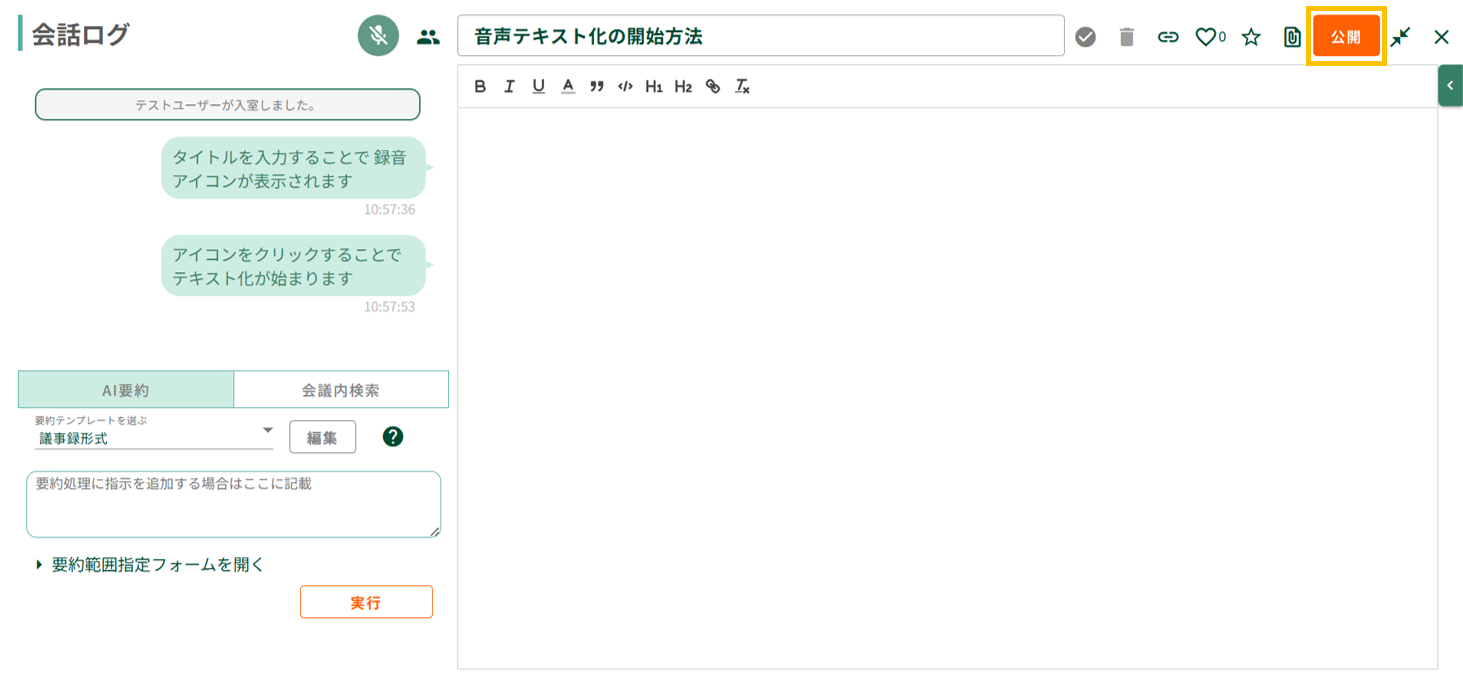1463x688 pixels.
Task: Click the trash delete icon
Action: (x=1127, y=37)
